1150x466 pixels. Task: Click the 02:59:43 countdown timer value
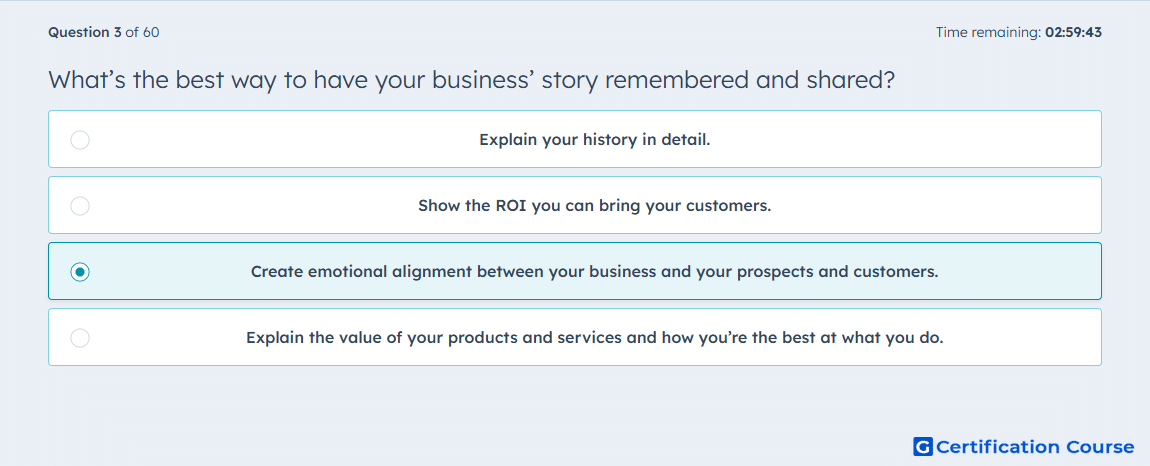point(1074,32)
